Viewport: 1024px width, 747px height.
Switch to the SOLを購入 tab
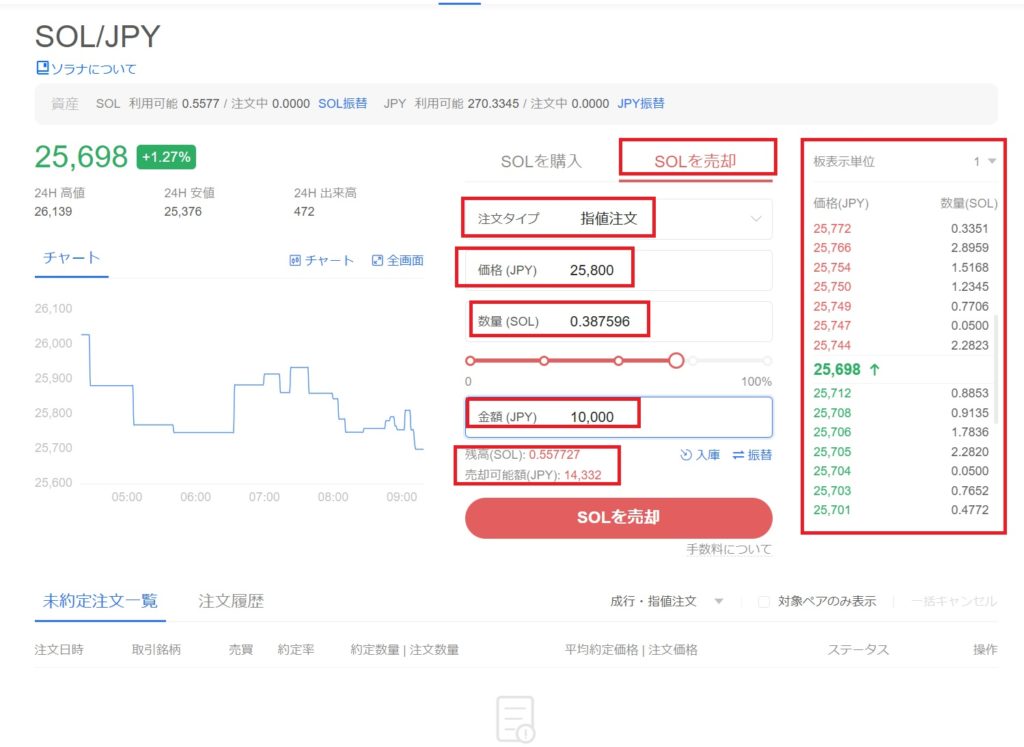(x=541, y=161)
